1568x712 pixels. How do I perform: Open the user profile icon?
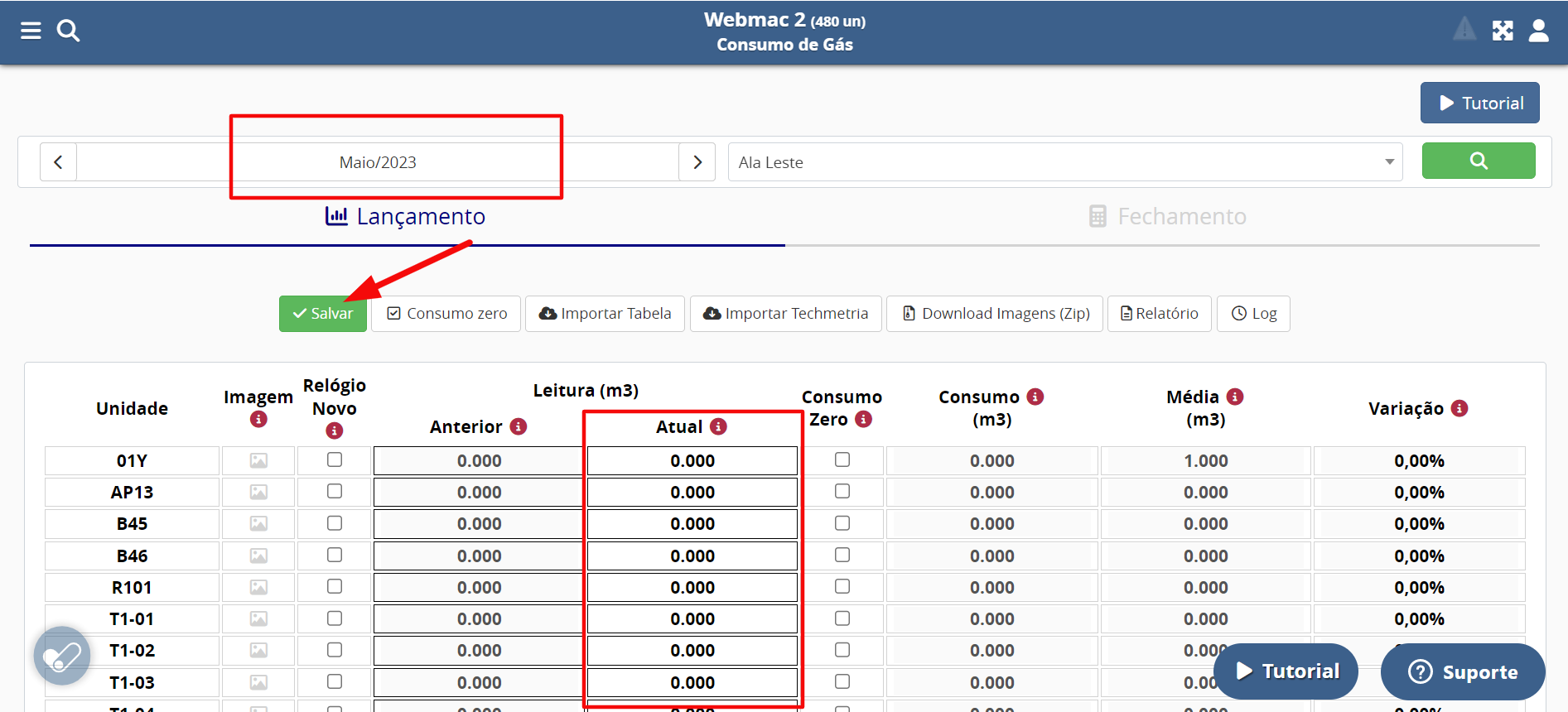pos(1538,31)
